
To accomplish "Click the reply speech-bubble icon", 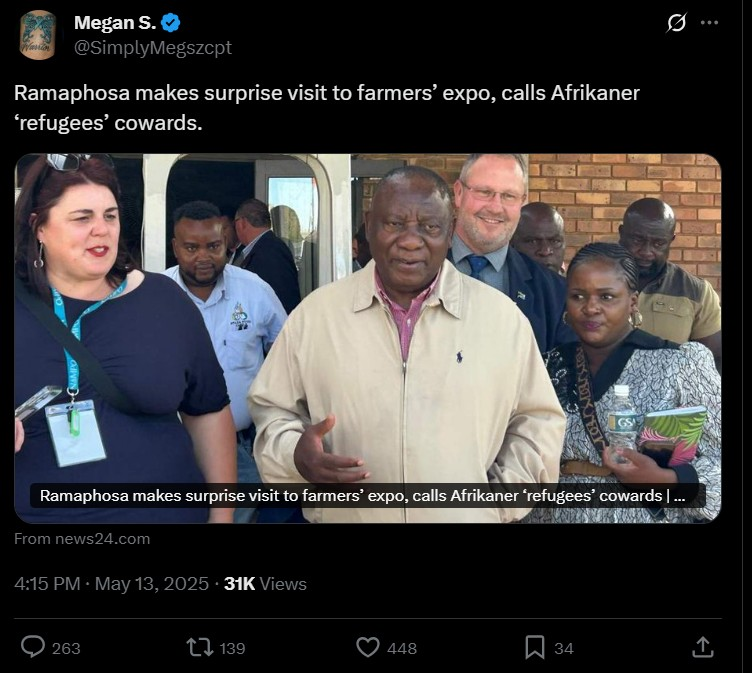I will coord(33,648).
